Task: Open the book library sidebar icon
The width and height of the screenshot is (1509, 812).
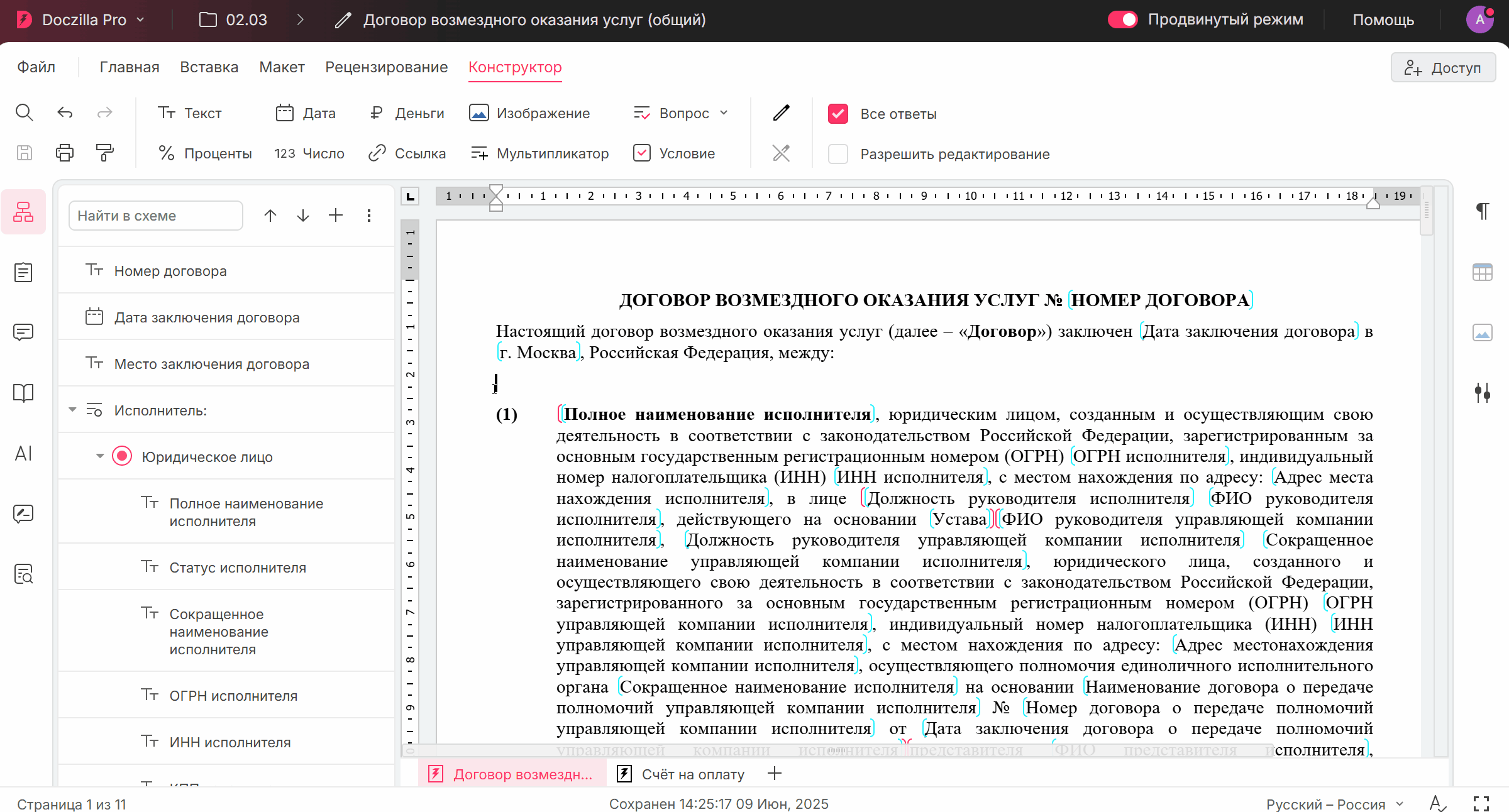Action: click(23, 393)
